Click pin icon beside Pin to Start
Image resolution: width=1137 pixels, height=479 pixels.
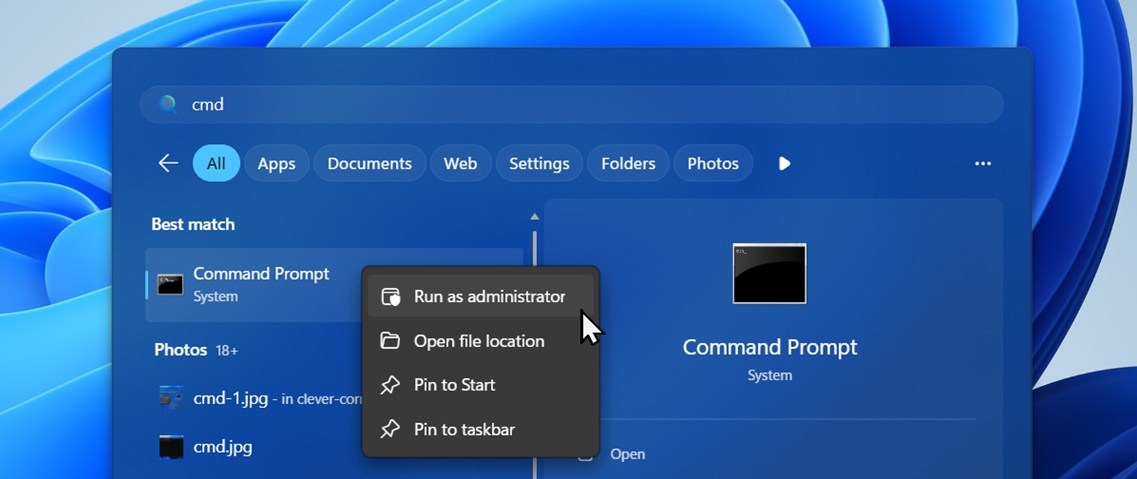(x=390, y=385)
